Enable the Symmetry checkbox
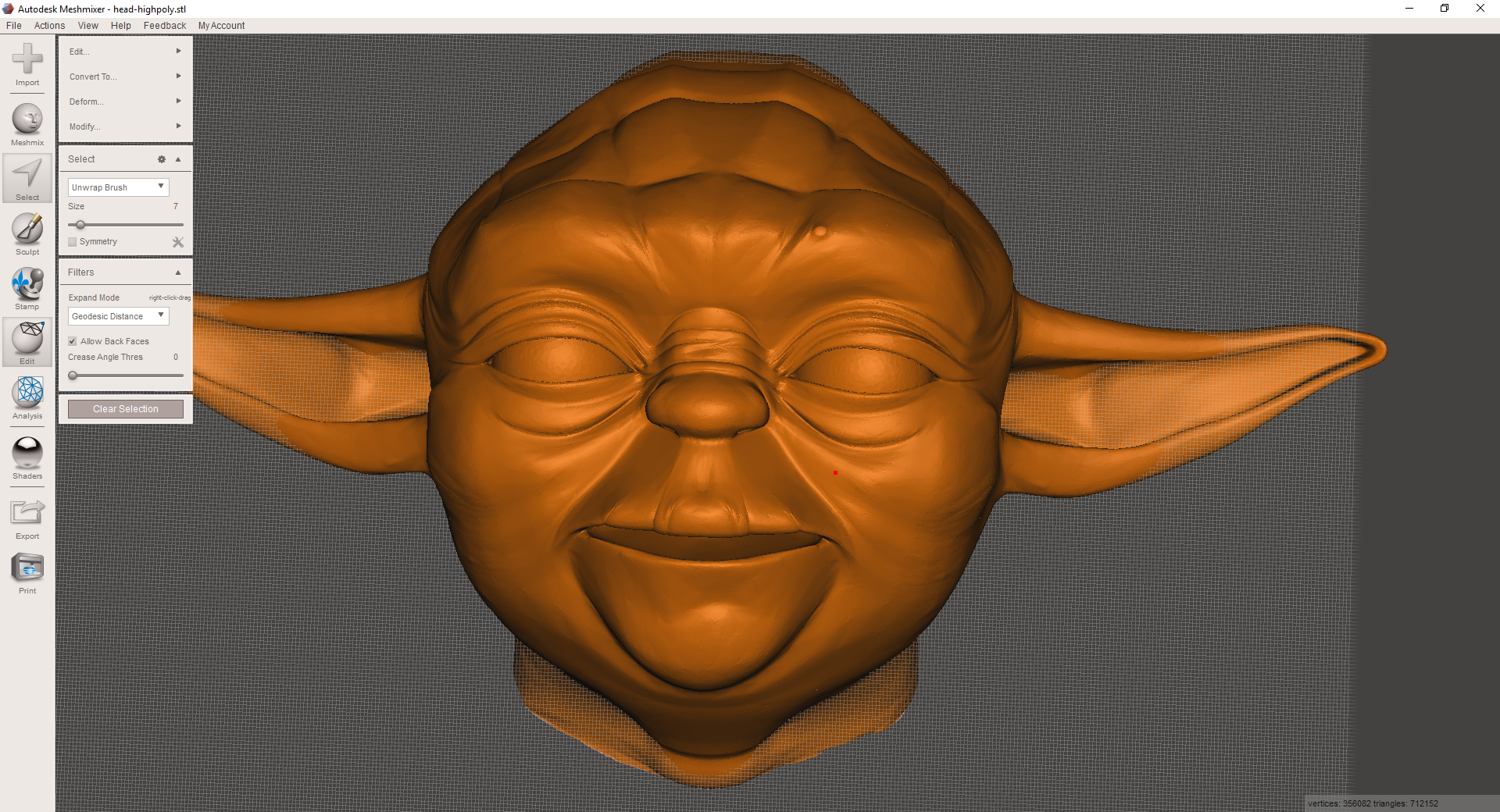 (73, 242)
